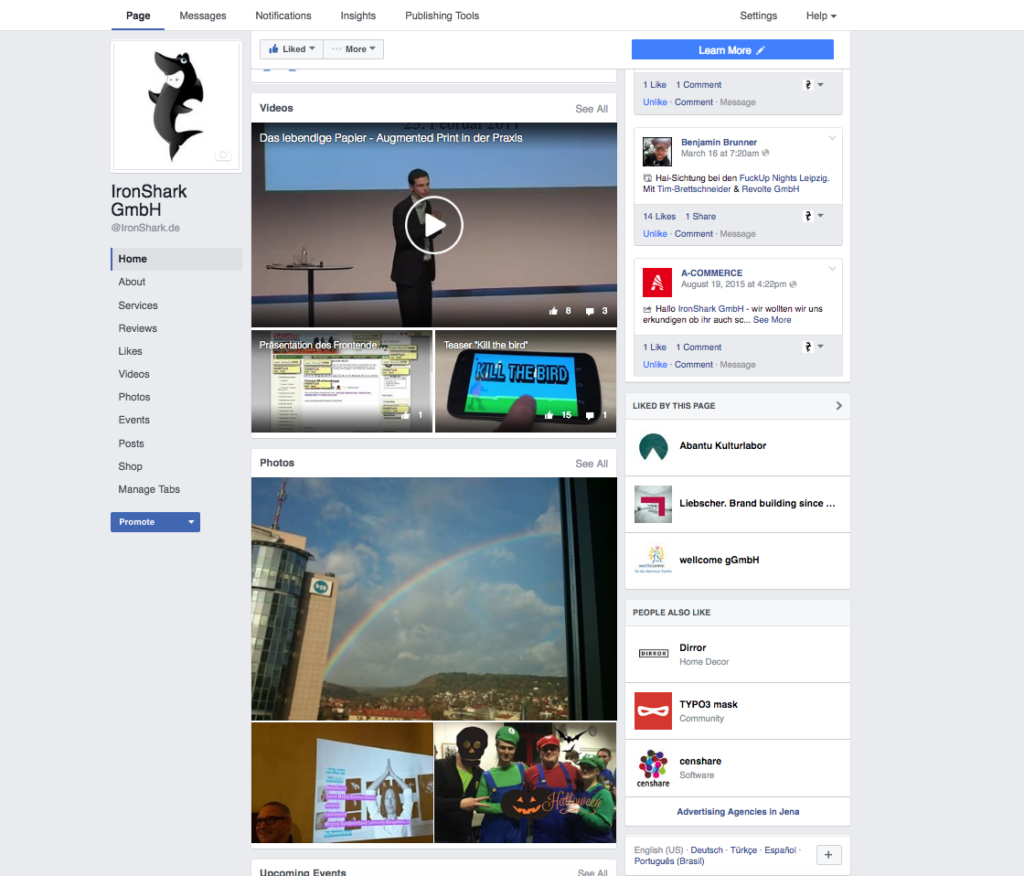Open Services in the sidebar
The image size is (1024, 876).
tap(138, 306)
